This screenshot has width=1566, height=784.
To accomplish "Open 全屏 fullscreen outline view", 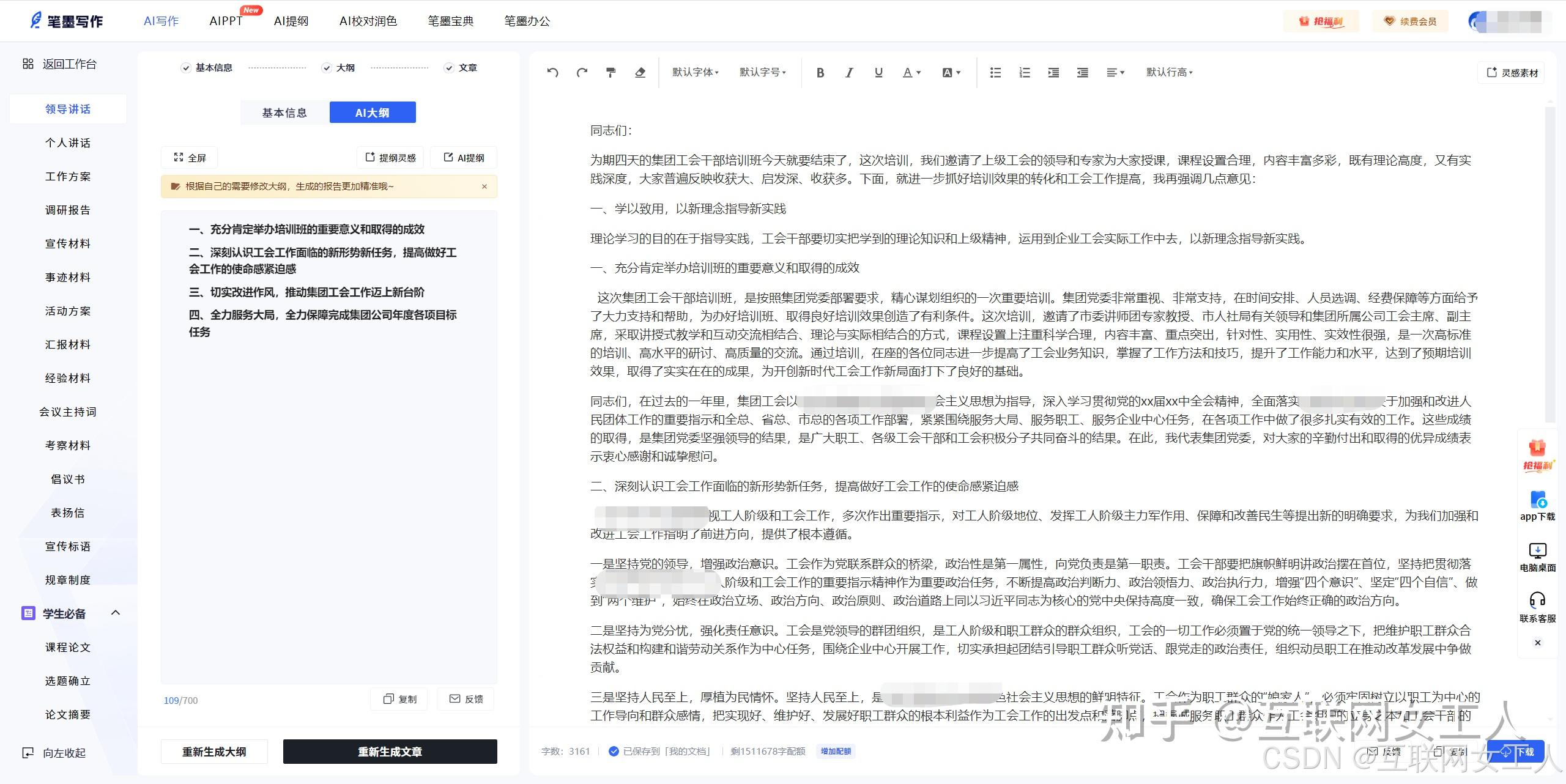I will pyautogui.click(x=190, y=157).
